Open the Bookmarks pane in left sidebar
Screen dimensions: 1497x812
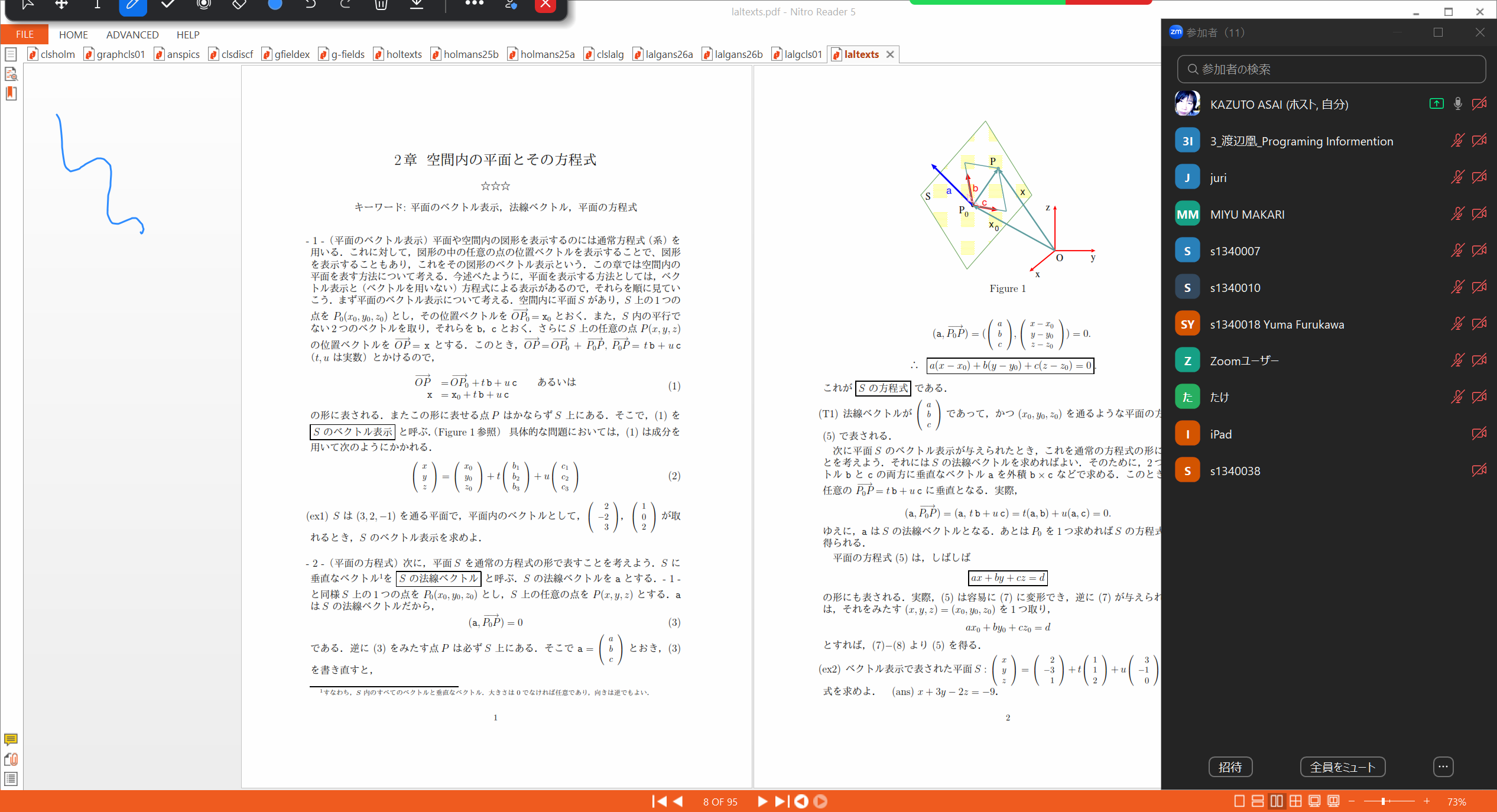[11, 93]
